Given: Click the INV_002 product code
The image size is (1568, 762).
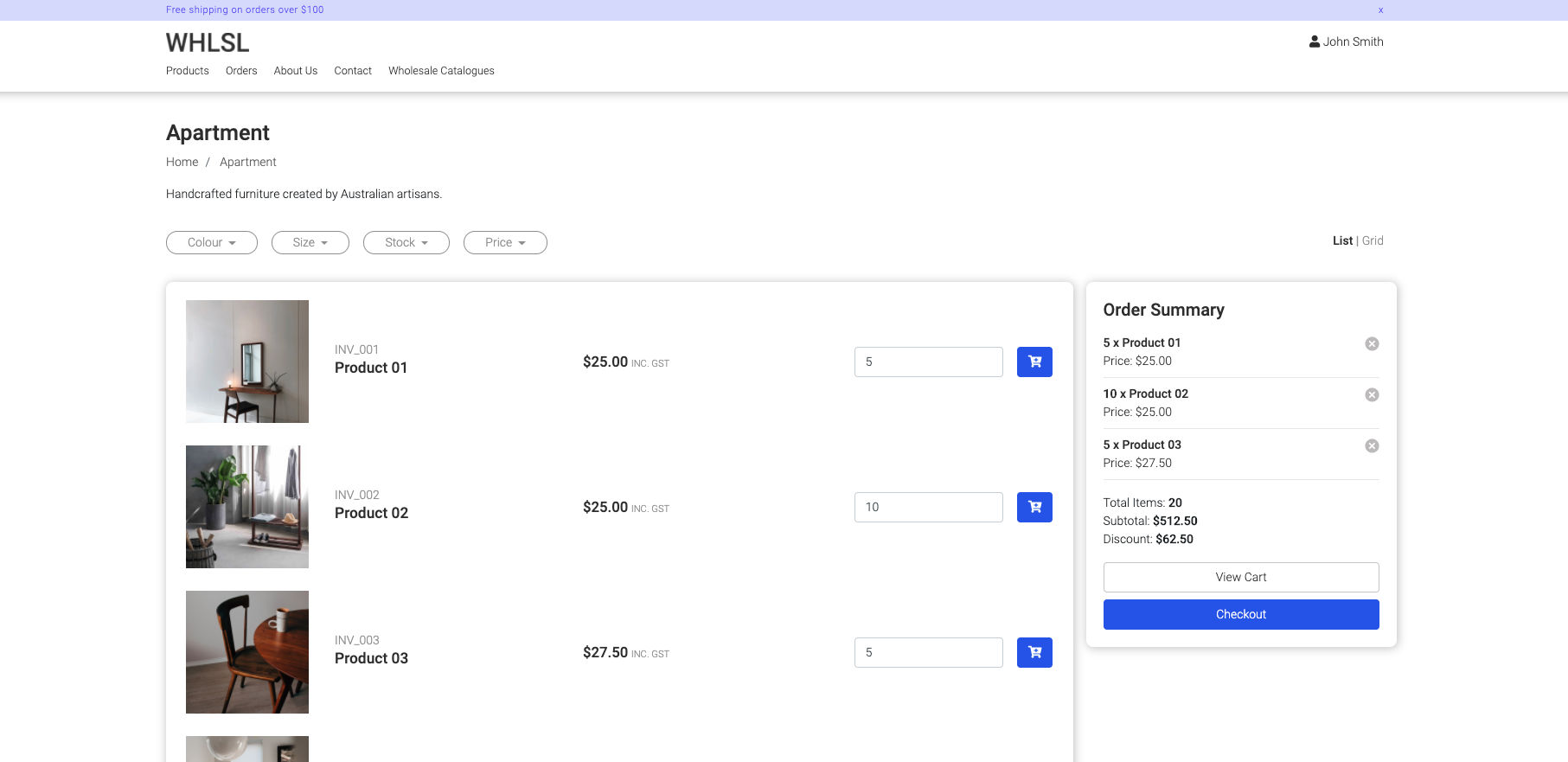Looking at the screenshot, I should (x=356, y=495).
